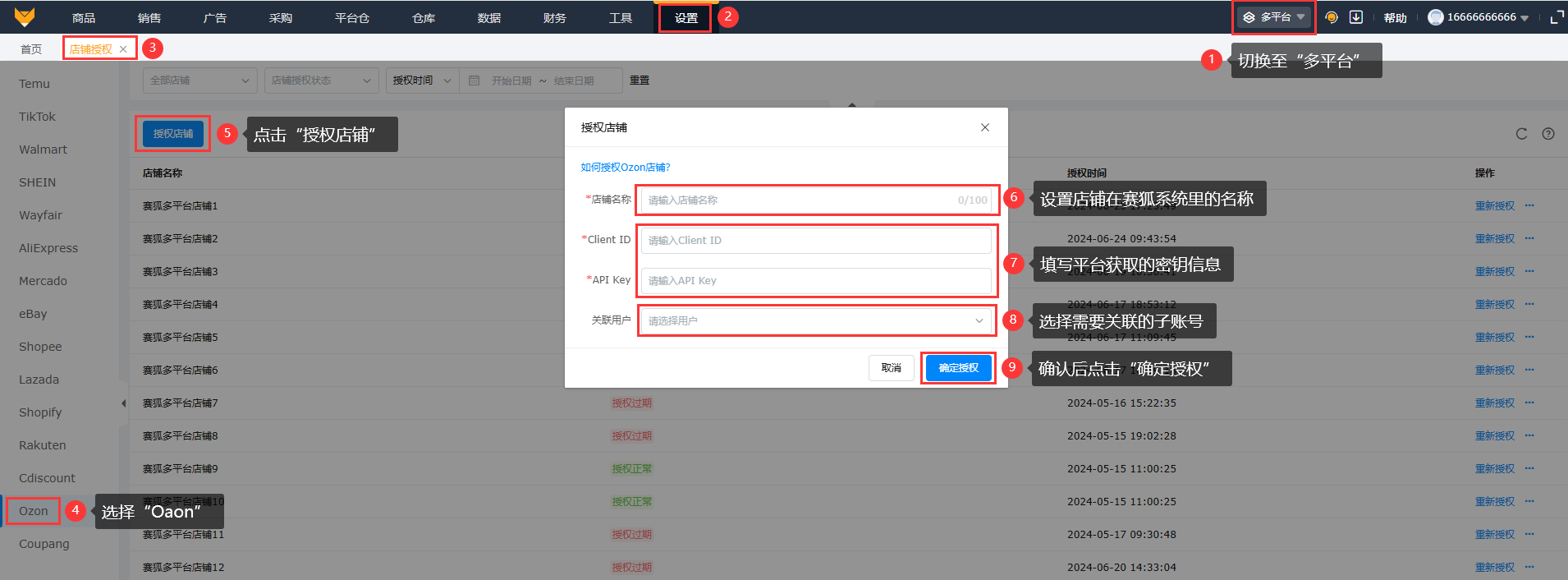Open the 店铺授权状态 dropdown
This screenshot has width=1568, height=580.
[321, 81]
